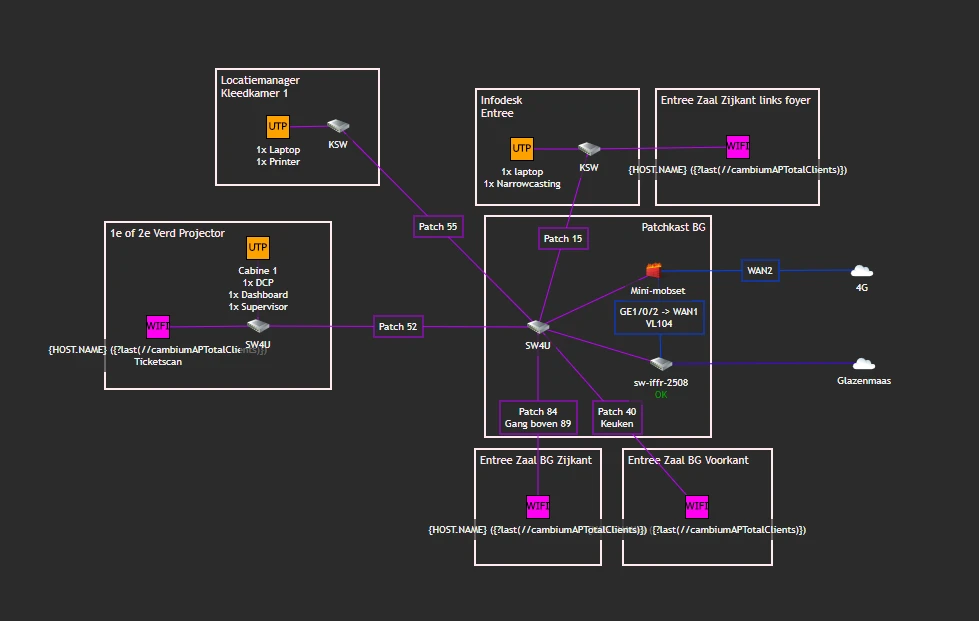Select the 4G cloud icon

[x=861, y=271]
